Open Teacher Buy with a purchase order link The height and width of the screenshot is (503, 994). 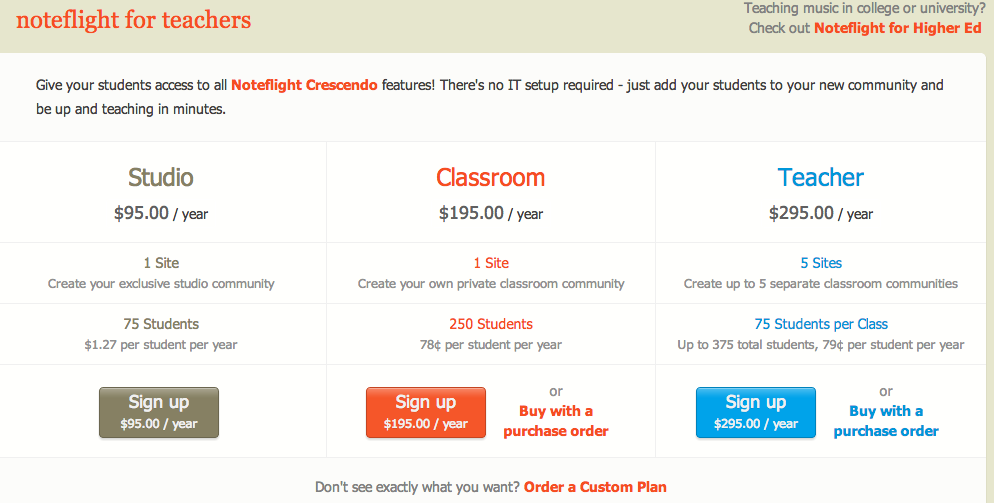point(886,421)
